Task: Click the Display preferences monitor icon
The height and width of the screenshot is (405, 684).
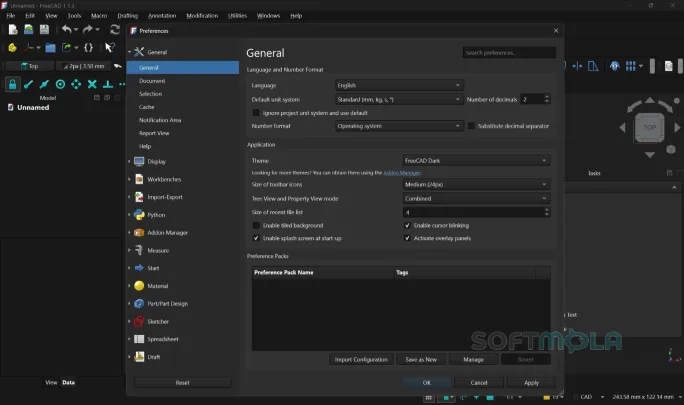Action: 139,161
